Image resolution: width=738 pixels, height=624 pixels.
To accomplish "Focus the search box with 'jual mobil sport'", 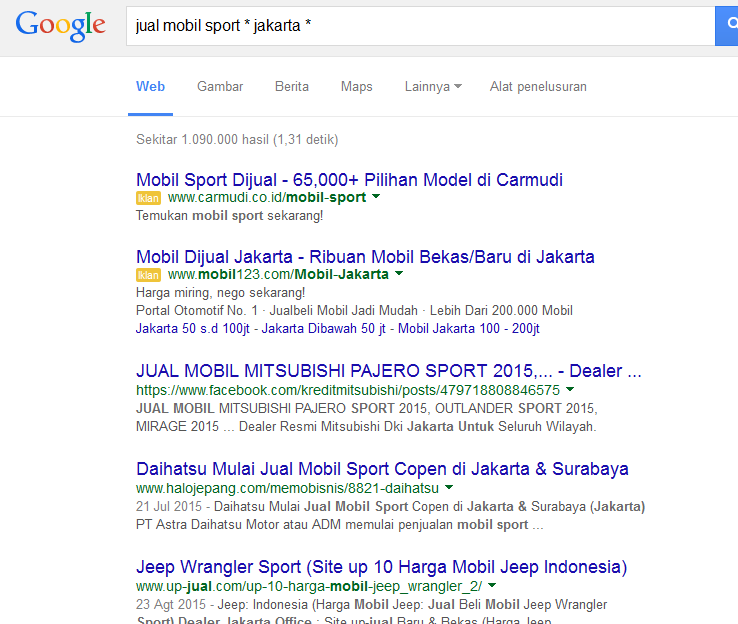I will [x=420, y=26].
